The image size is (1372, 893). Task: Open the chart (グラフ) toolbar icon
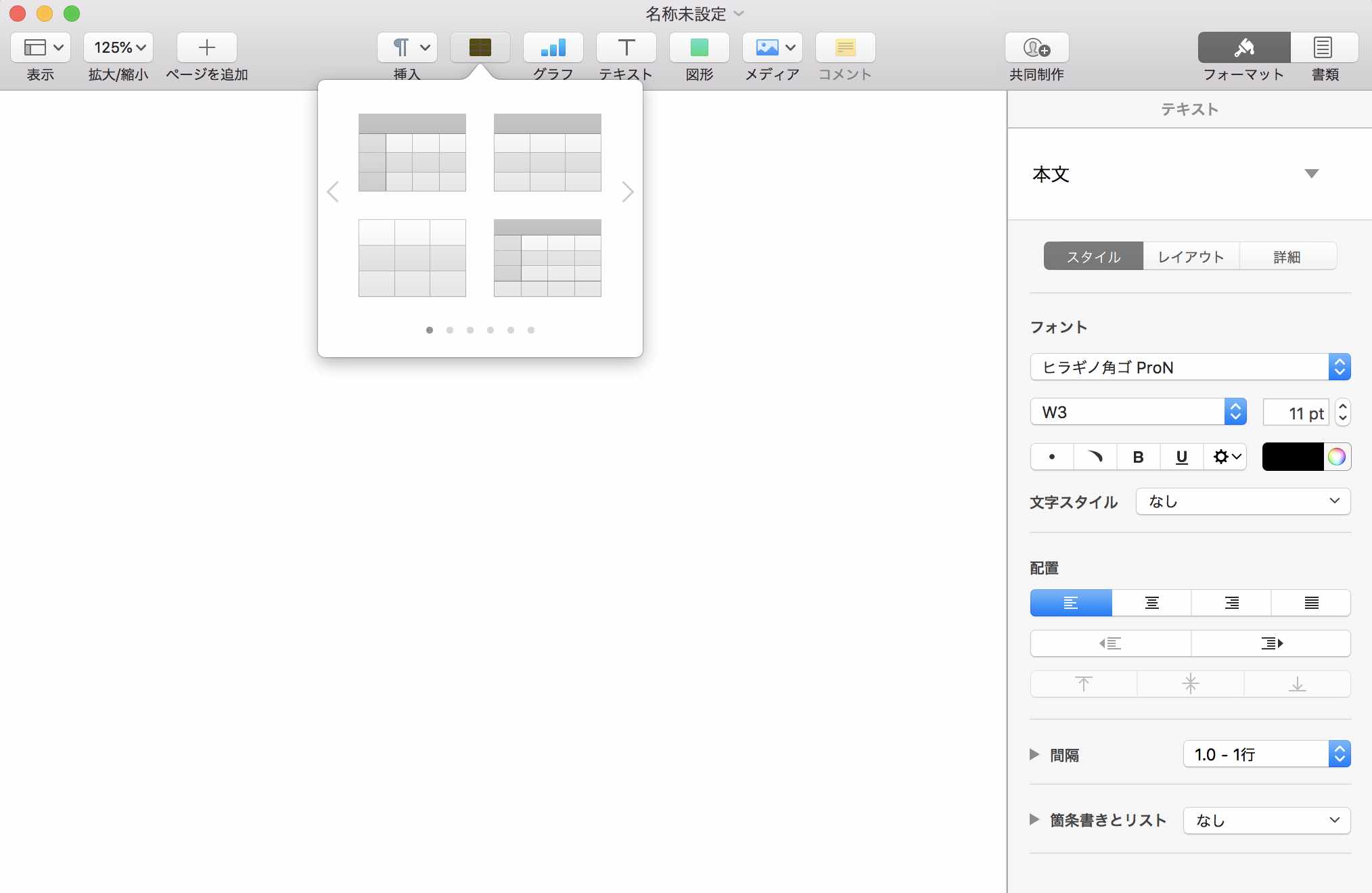tap(553, 47)
